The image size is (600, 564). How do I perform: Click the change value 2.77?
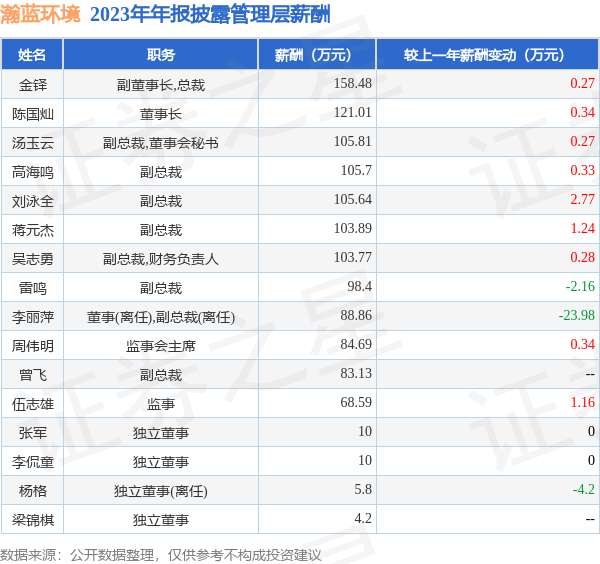[x=582, y=200]
